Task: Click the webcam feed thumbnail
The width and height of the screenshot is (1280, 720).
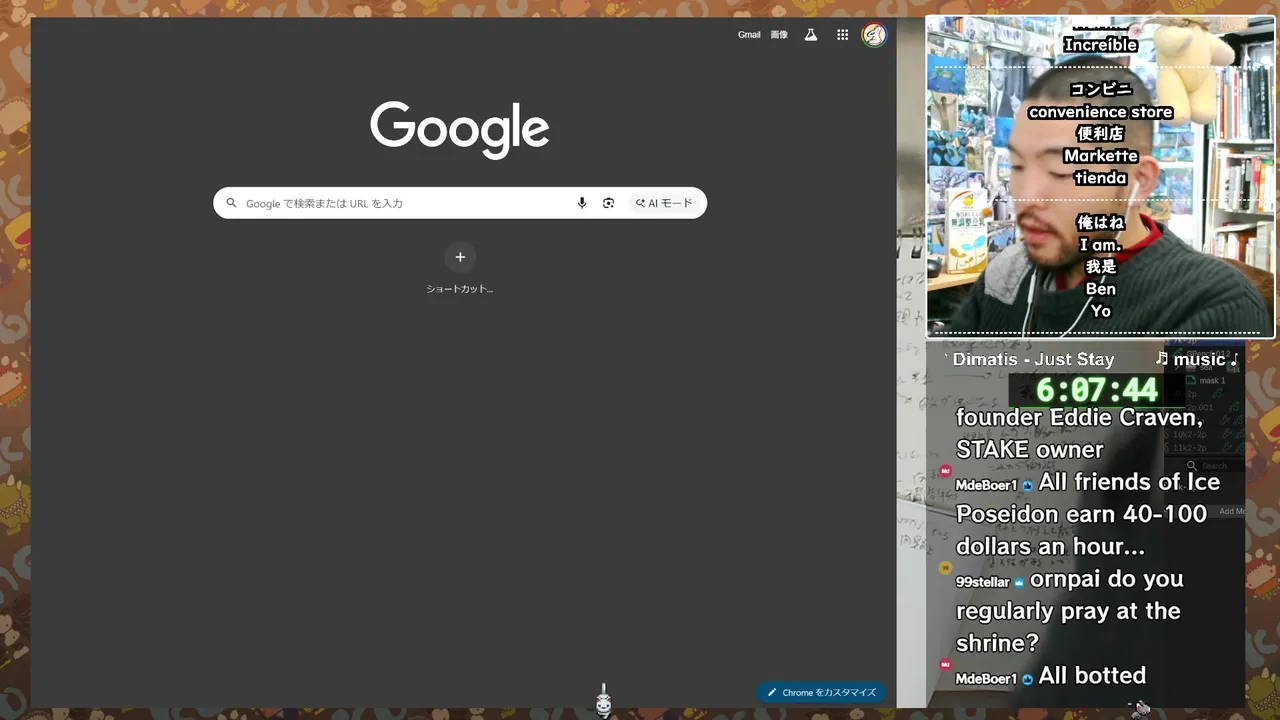Action: coord(1100,176)
